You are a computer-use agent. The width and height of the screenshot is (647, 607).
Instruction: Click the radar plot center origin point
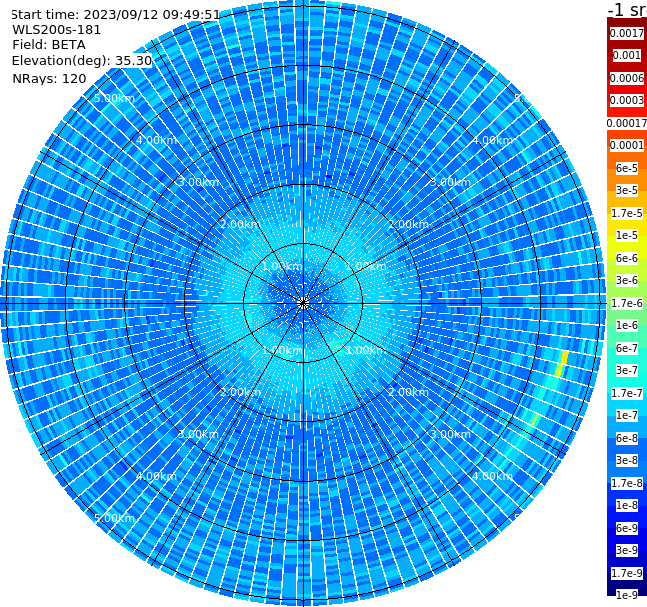coord(303,303)
